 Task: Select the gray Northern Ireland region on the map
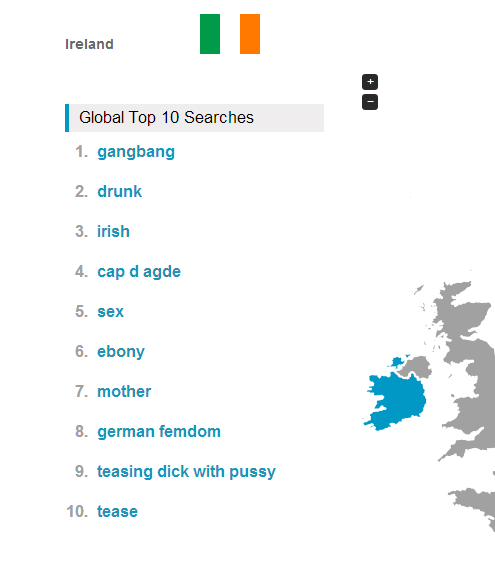tap(416, 367)
